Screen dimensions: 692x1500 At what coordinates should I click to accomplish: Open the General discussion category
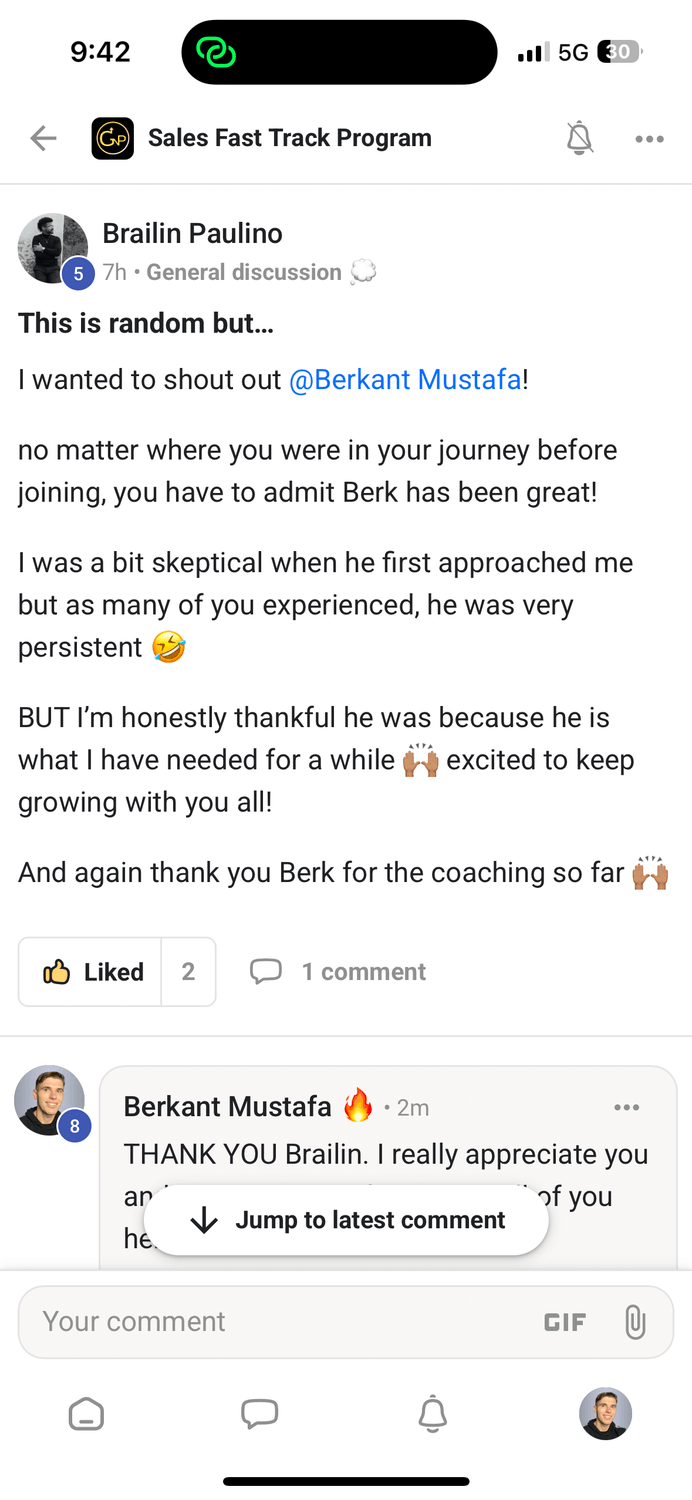click(244, 272)
